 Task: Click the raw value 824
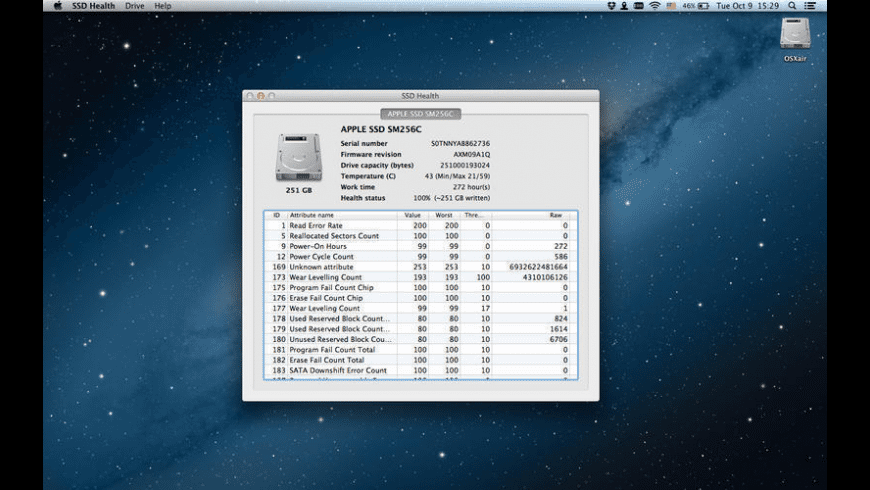tap(561, 319)
